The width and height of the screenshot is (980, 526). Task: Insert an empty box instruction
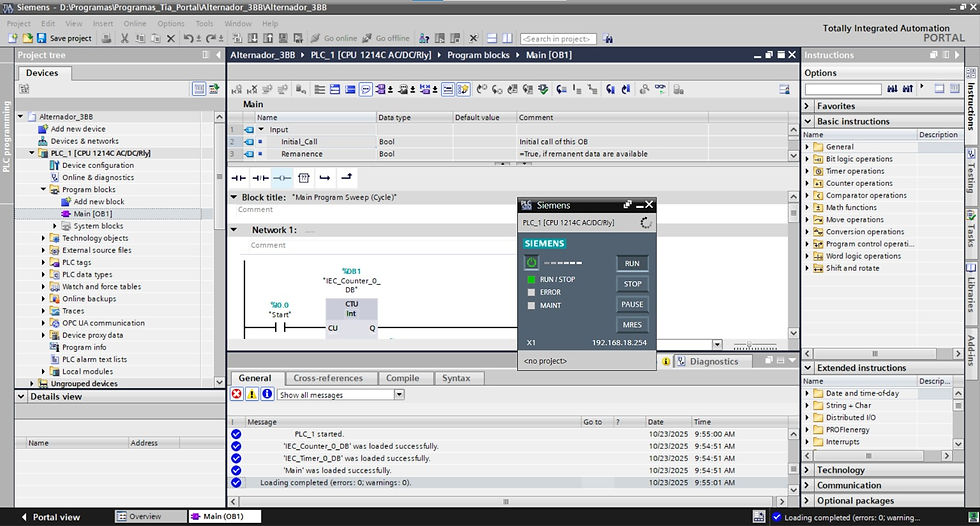304,178
